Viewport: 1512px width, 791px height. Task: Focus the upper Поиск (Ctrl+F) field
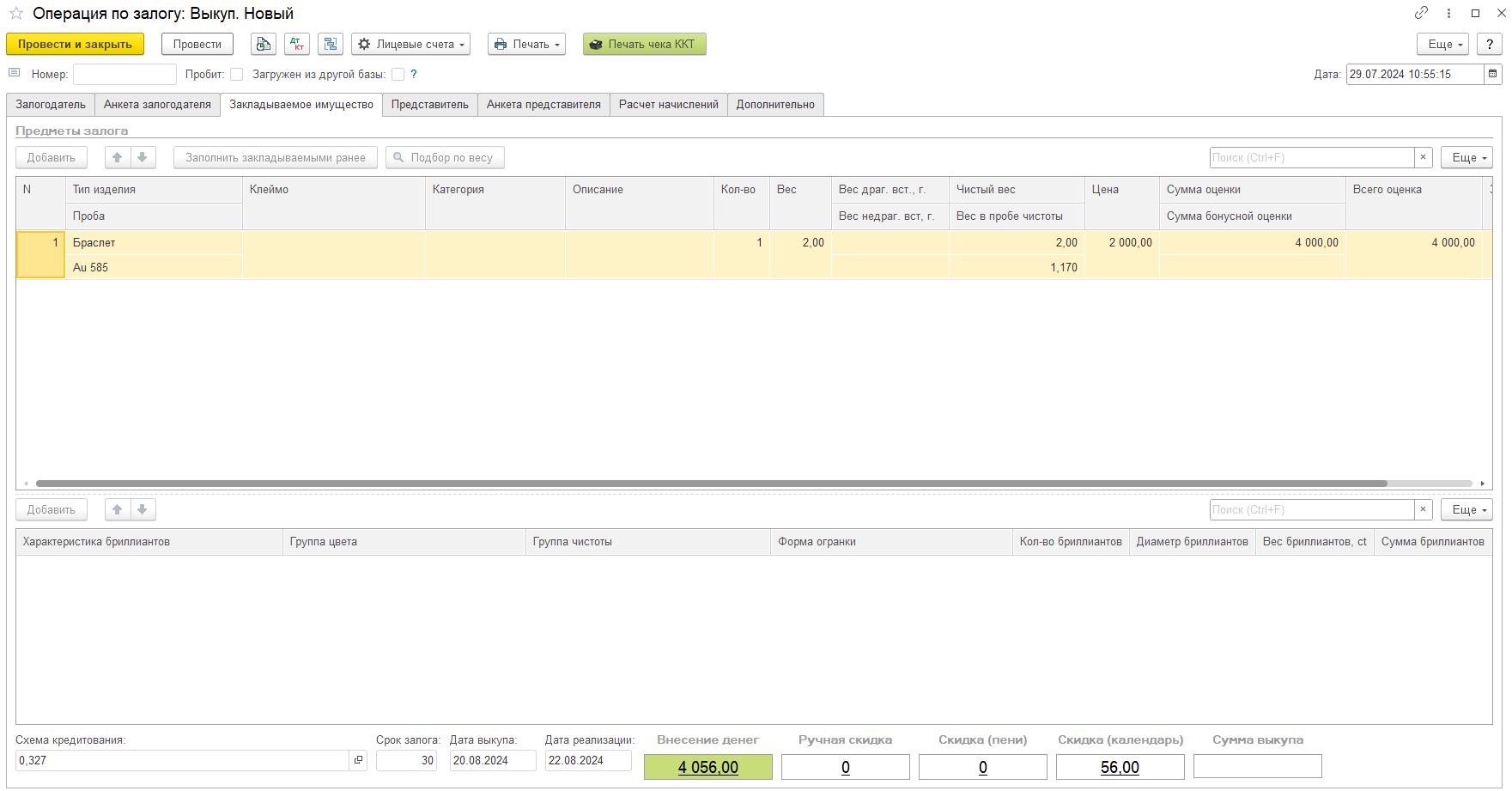point(1312,157)
